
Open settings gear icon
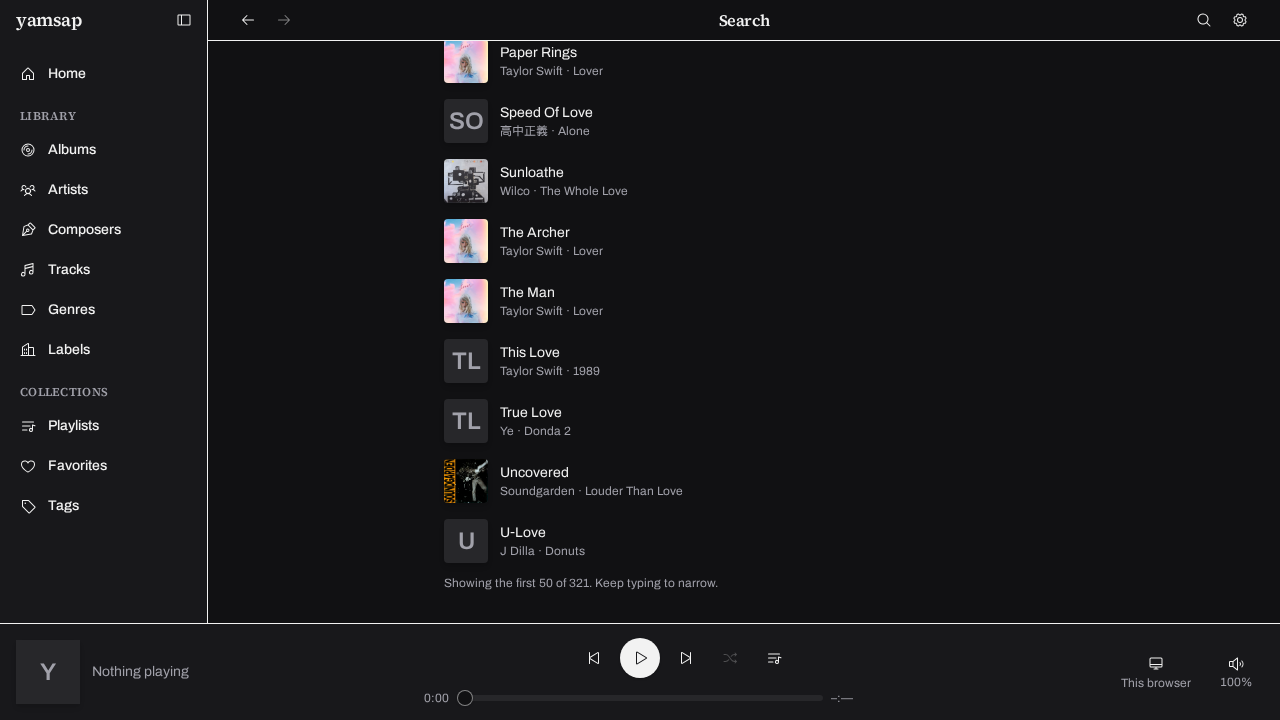coord(1240,20)
